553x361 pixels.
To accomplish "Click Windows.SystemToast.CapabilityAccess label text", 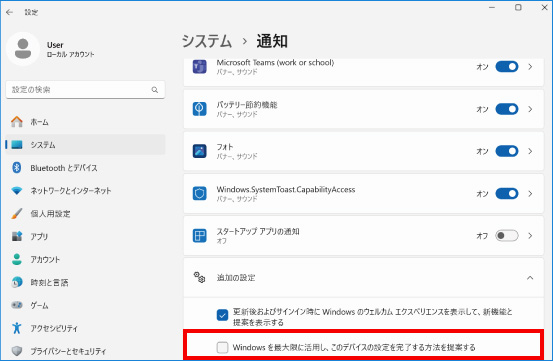I will [286, 189].
